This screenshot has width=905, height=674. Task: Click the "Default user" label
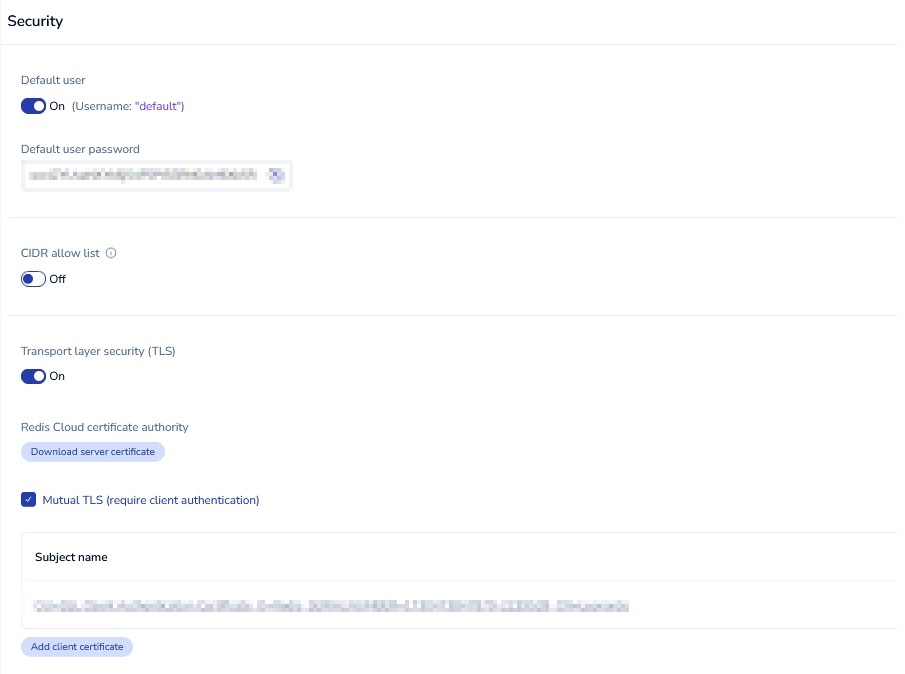(x=53, y=80)
